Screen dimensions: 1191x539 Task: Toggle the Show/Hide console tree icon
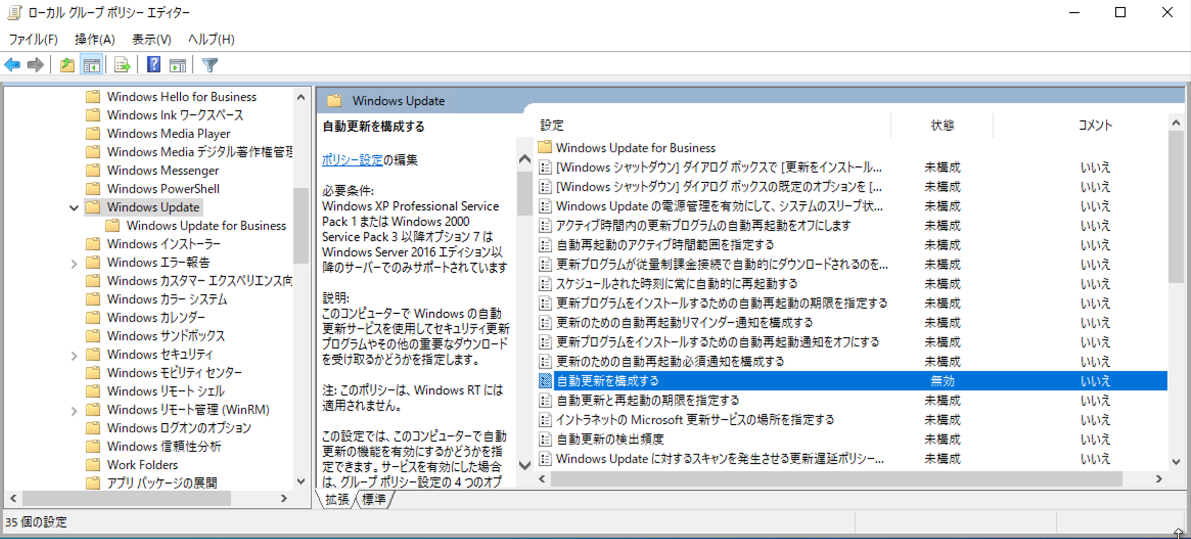pos(91,65)
